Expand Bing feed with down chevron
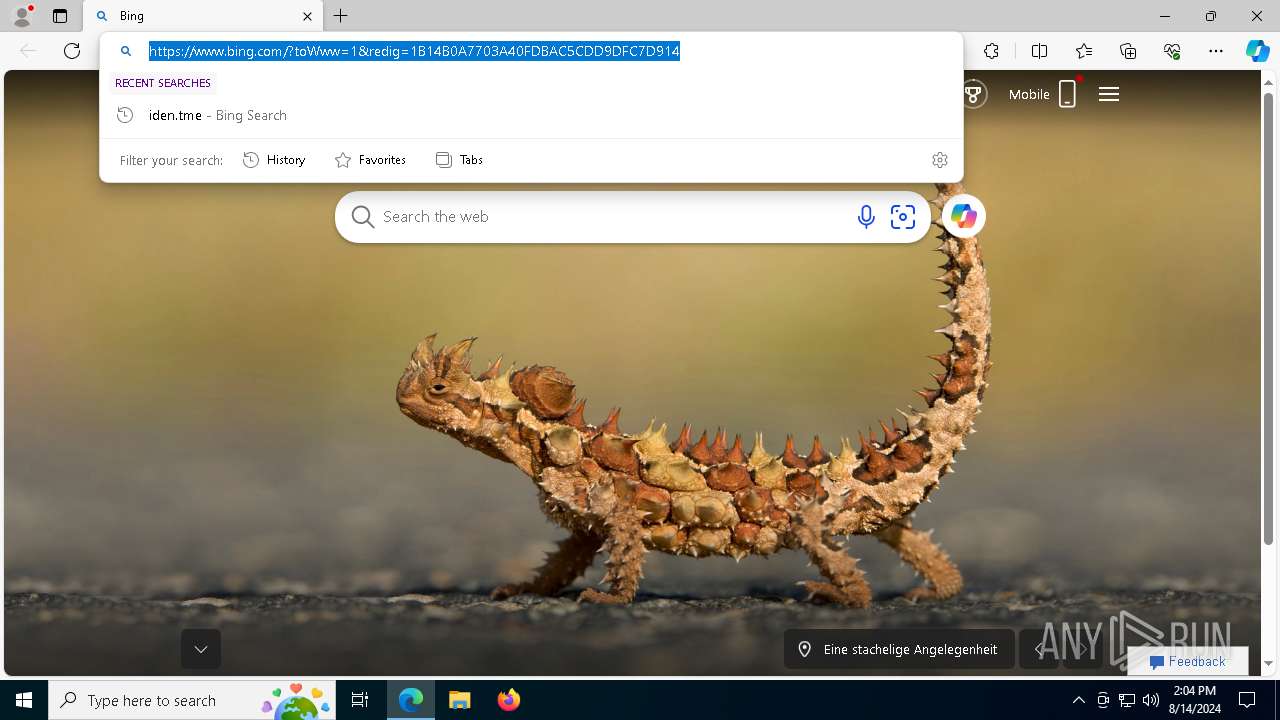 201,649
